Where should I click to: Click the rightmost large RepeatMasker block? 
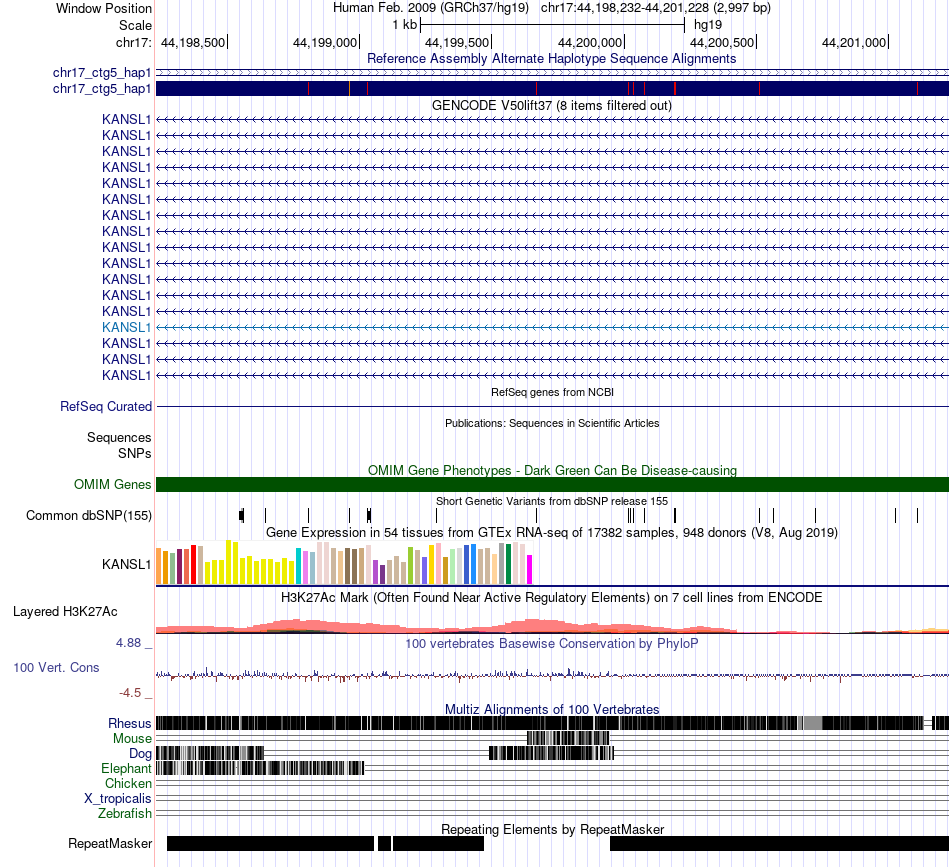click(779, 843)
